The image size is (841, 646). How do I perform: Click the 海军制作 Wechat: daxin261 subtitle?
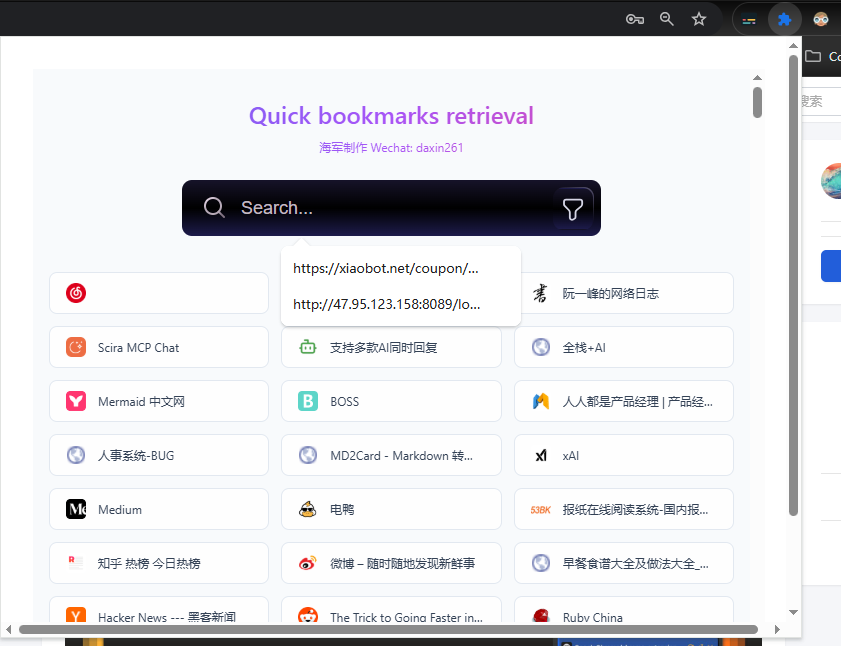tap(391, 148)
